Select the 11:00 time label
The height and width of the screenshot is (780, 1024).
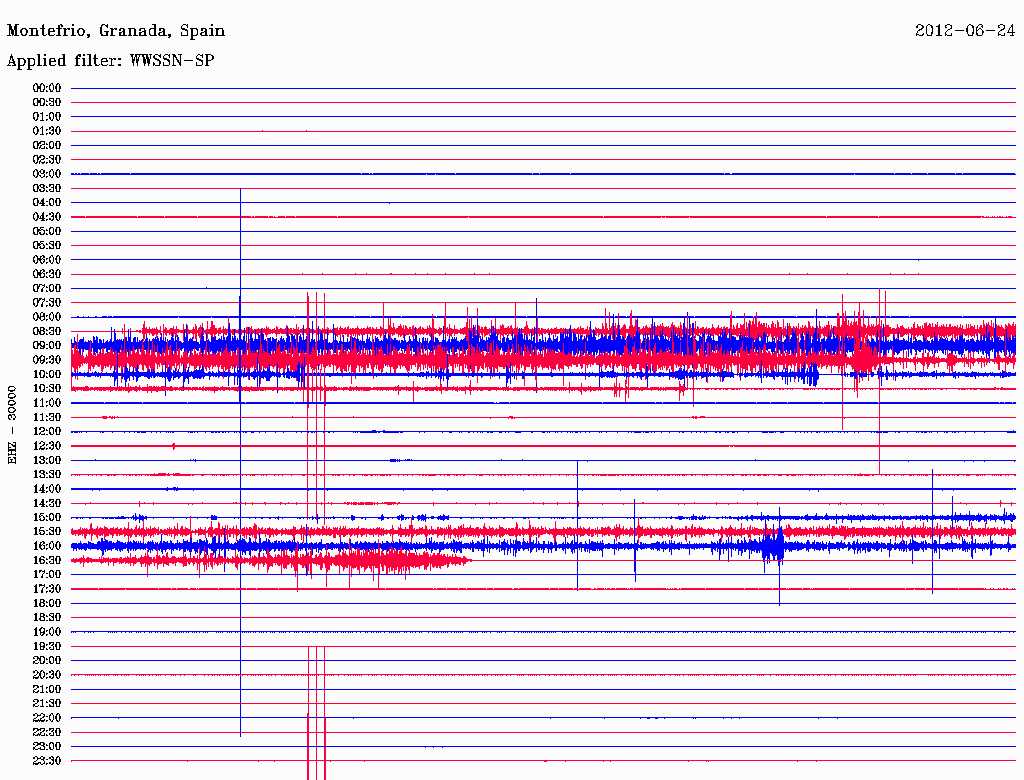[x=46, y=402]
